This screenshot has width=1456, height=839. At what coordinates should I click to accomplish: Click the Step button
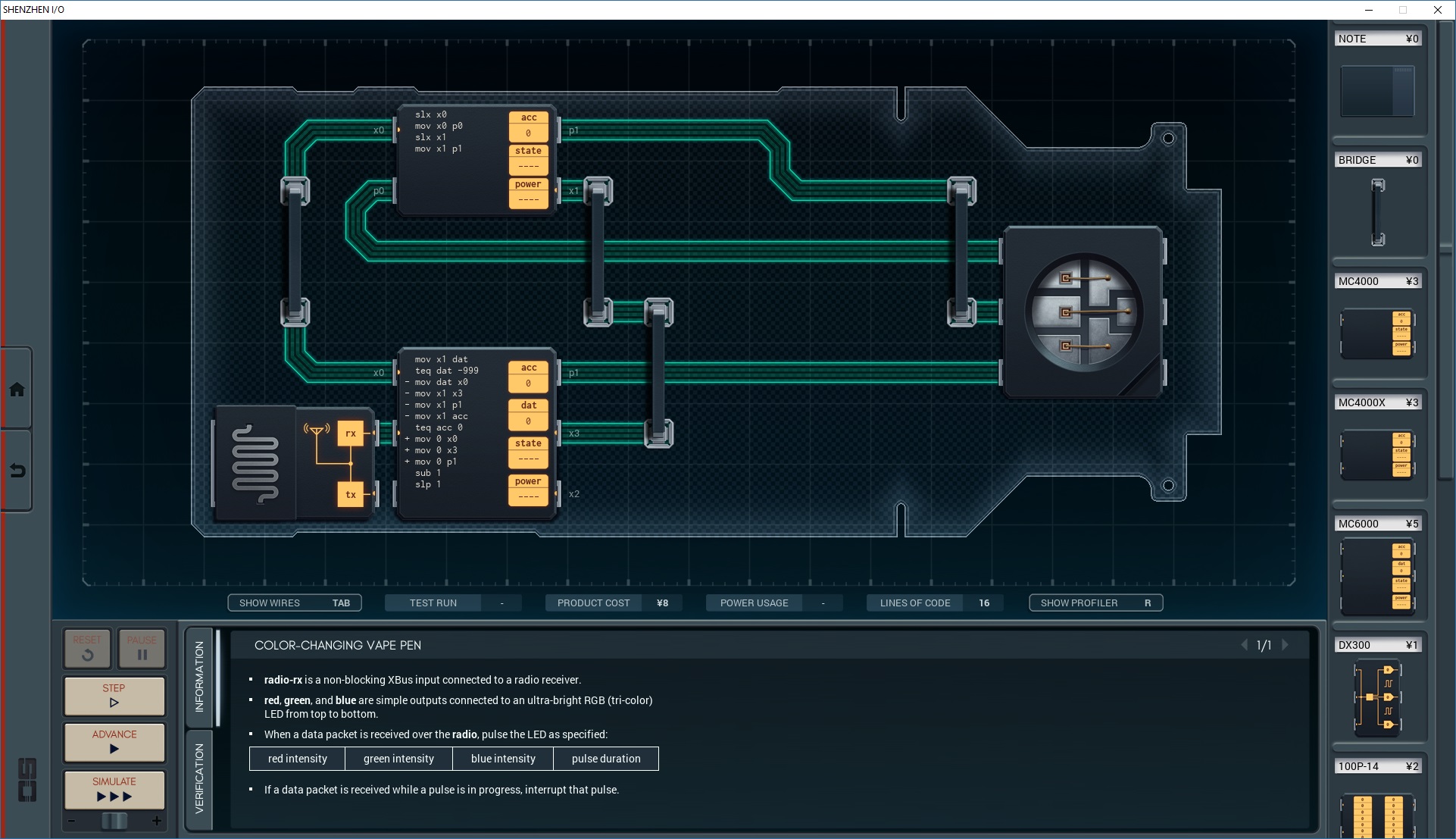click(114, 696)
